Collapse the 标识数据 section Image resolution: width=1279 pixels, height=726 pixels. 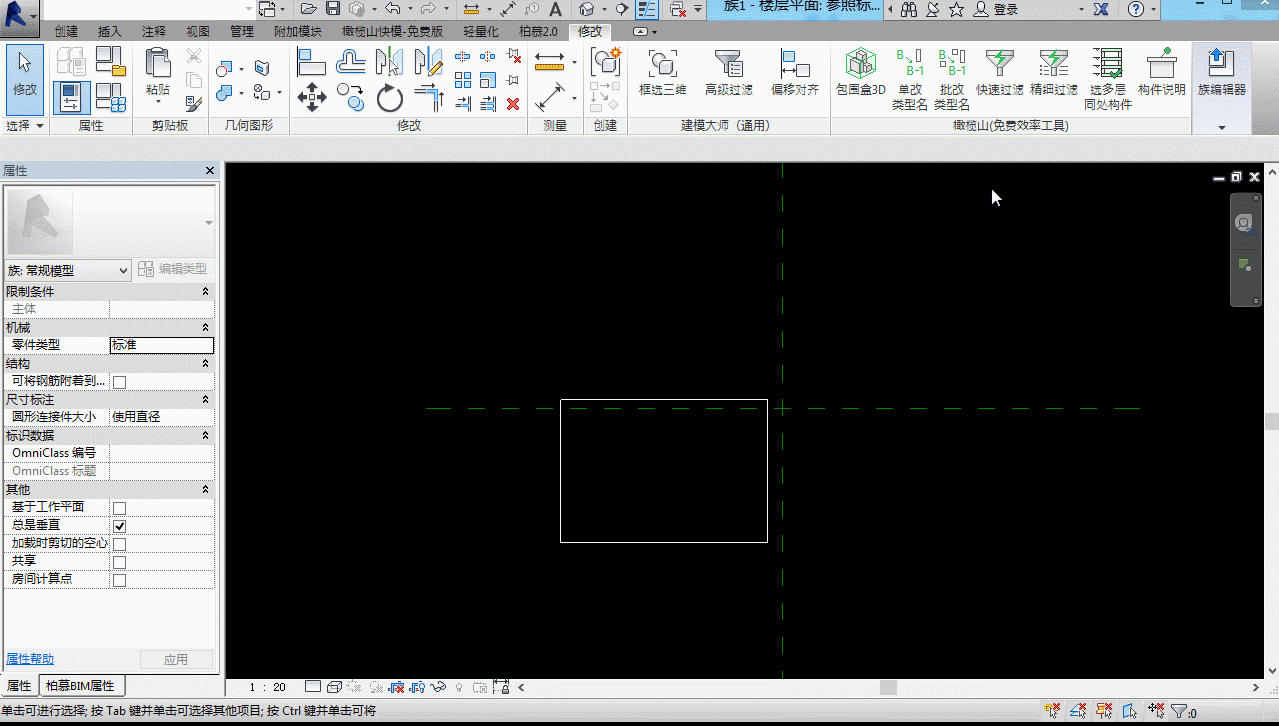pos(205,436)
